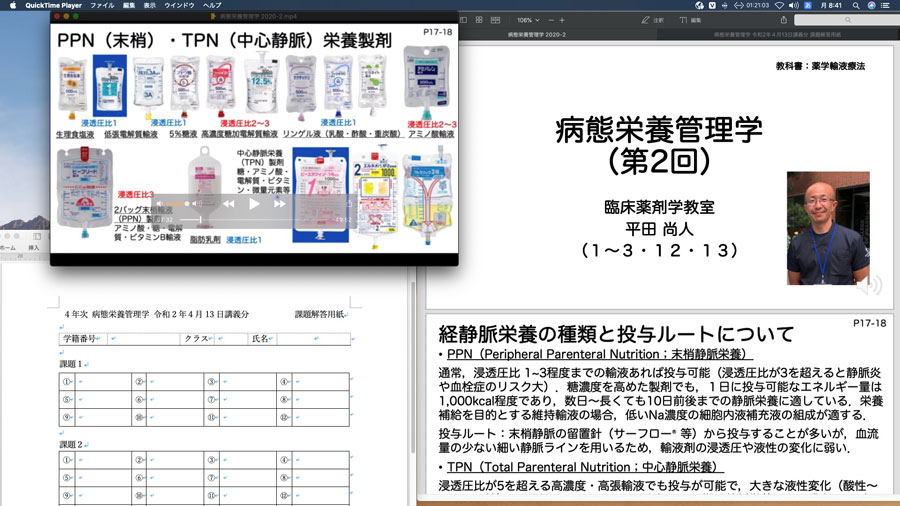This screenshot has width=900, height=506.
Task: Click the 教科書:薬学輸液療法 note
Action: [820, 66]
